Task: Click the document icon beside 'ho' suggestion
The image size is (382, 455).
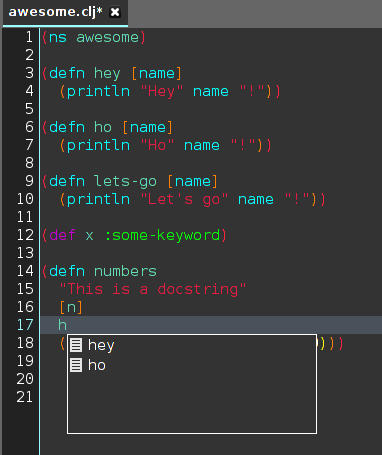Action: tap(76, 365)
